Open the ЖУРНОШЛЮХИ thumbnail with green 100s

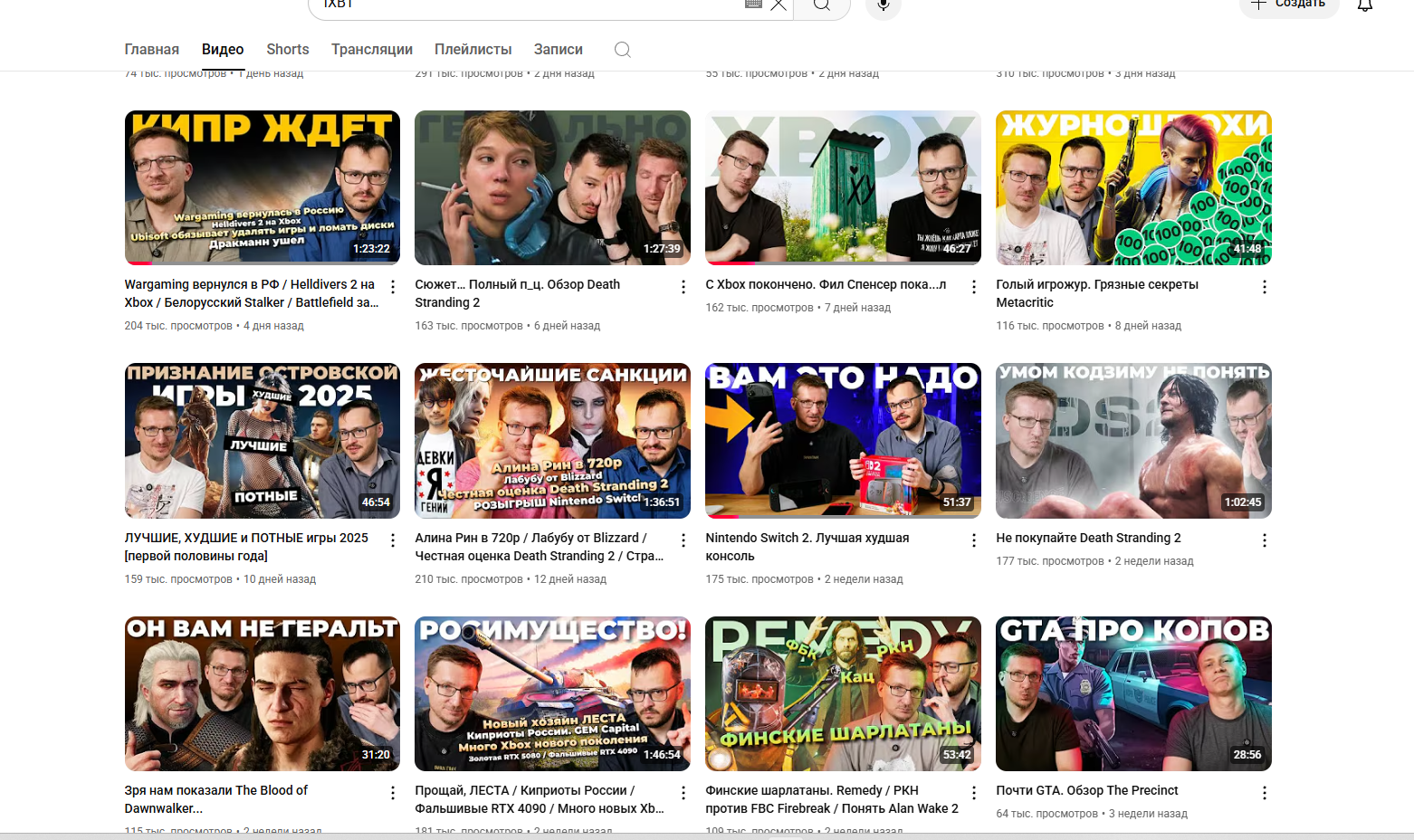(x=1133, y=187)
